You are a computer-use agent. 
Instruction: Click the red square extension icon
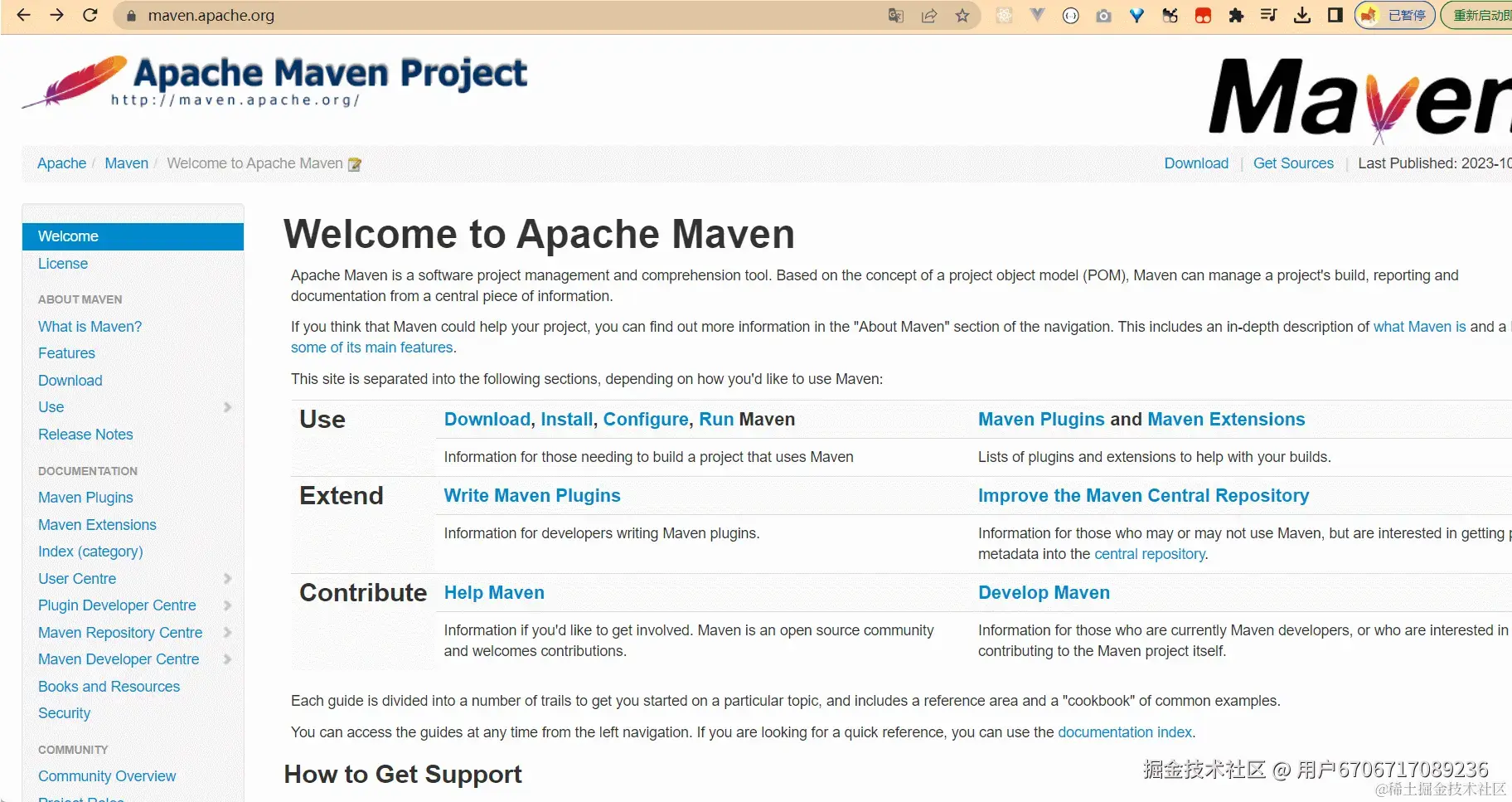coord(1203,15)
